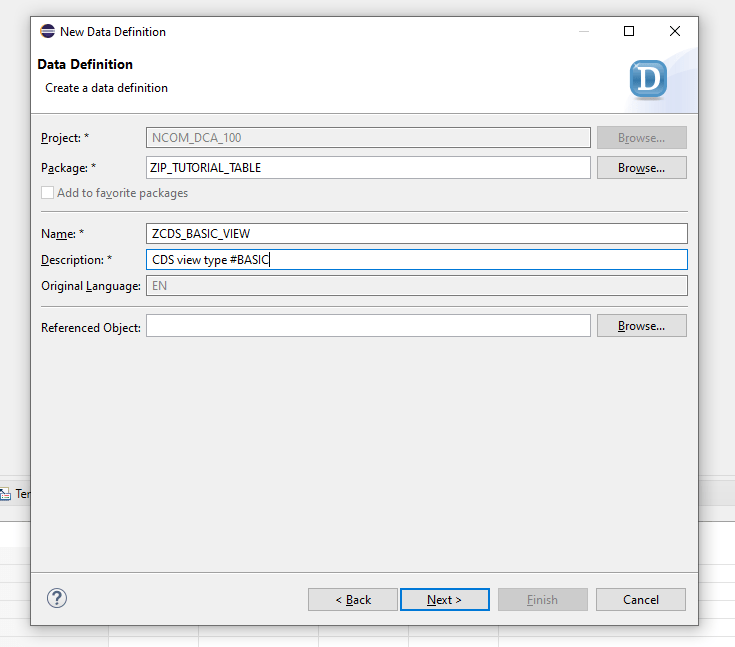Click the help question mark icon

56,598
